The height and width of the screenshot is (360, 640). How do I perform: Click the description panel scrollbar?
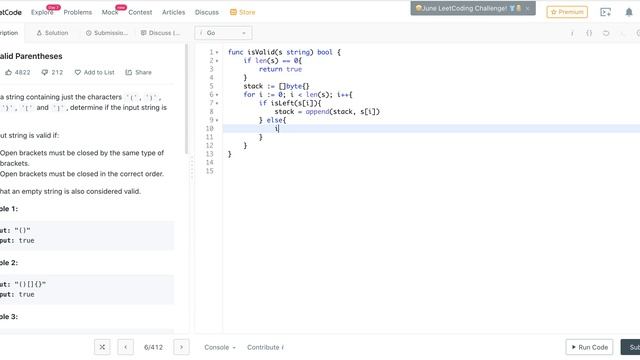(187, 99)
